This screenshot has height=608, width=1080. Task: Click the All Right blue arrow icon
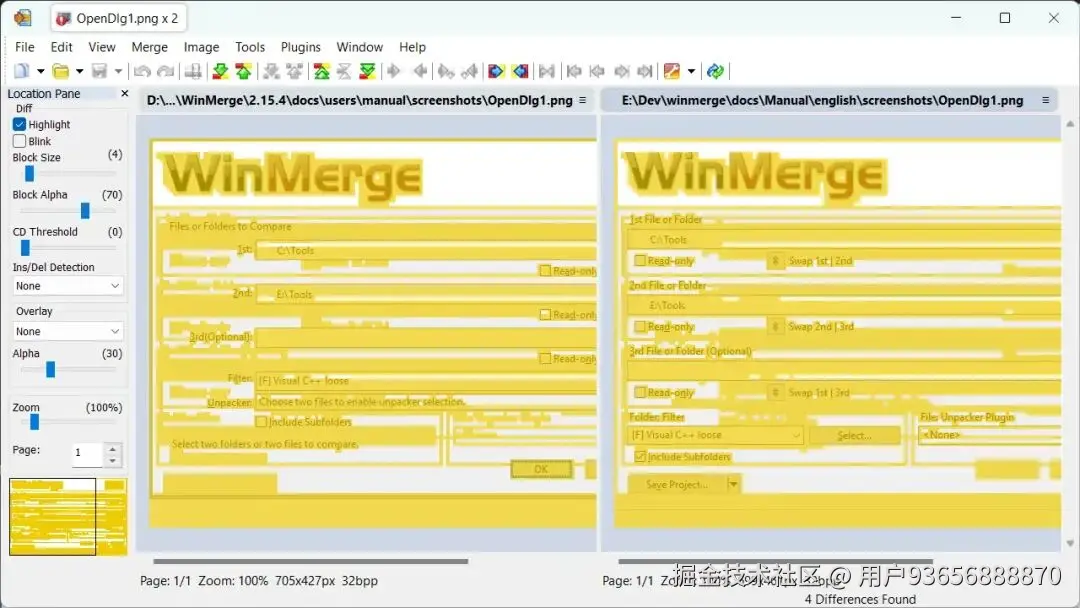click(x=495, y=71)
